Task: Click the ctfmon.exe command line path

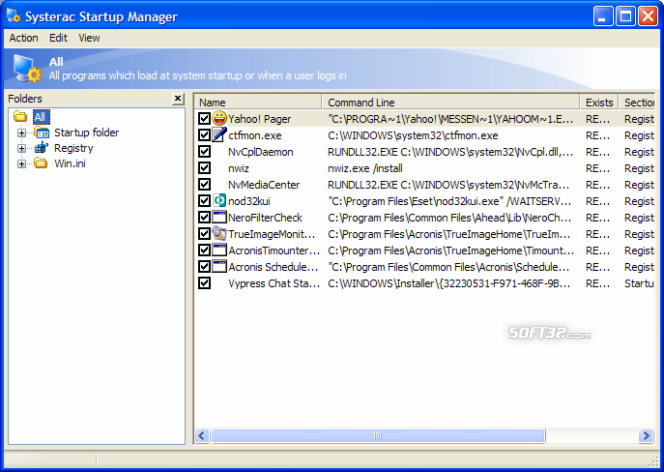Action: coord(413,135)
